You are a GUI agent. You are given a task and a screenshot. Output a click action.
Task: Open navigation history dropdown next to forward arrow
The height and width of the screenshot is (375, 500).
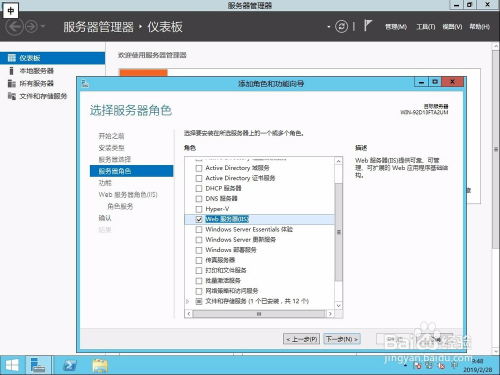coord(43,26)
